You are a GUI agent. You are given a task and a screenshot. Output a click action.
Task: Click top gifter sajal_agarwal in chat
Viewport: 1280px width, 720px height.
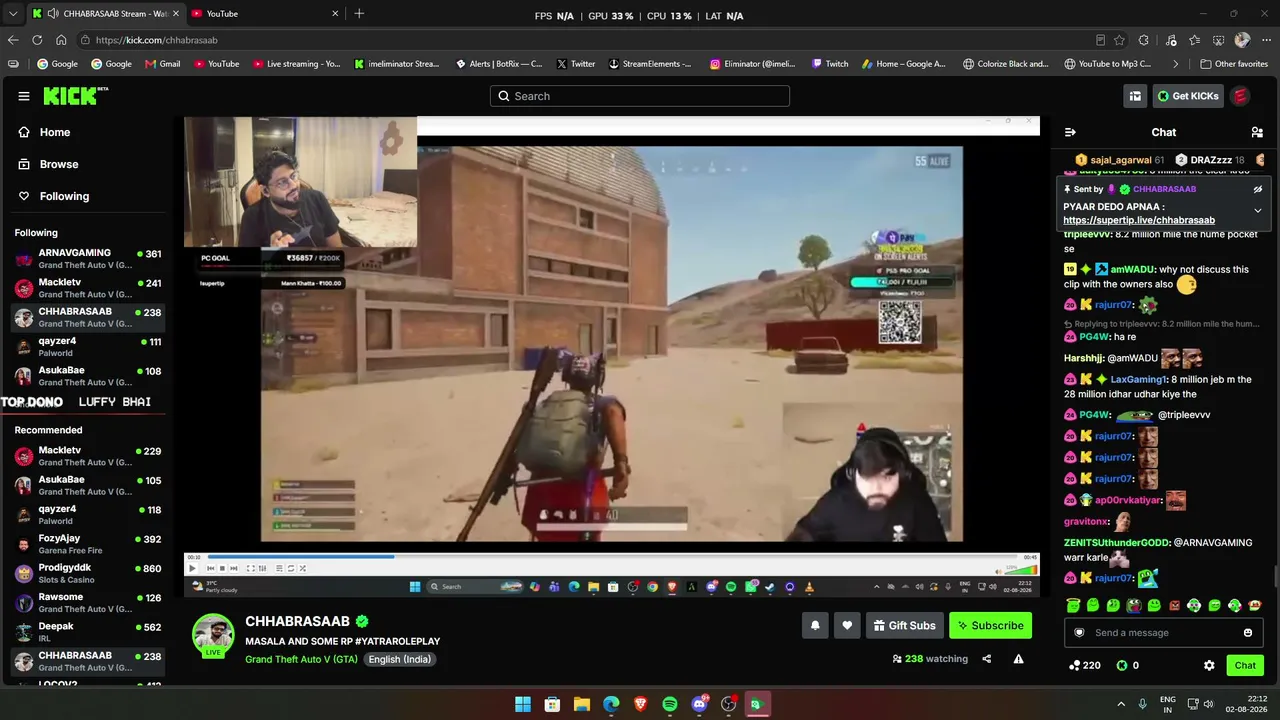1121,160
